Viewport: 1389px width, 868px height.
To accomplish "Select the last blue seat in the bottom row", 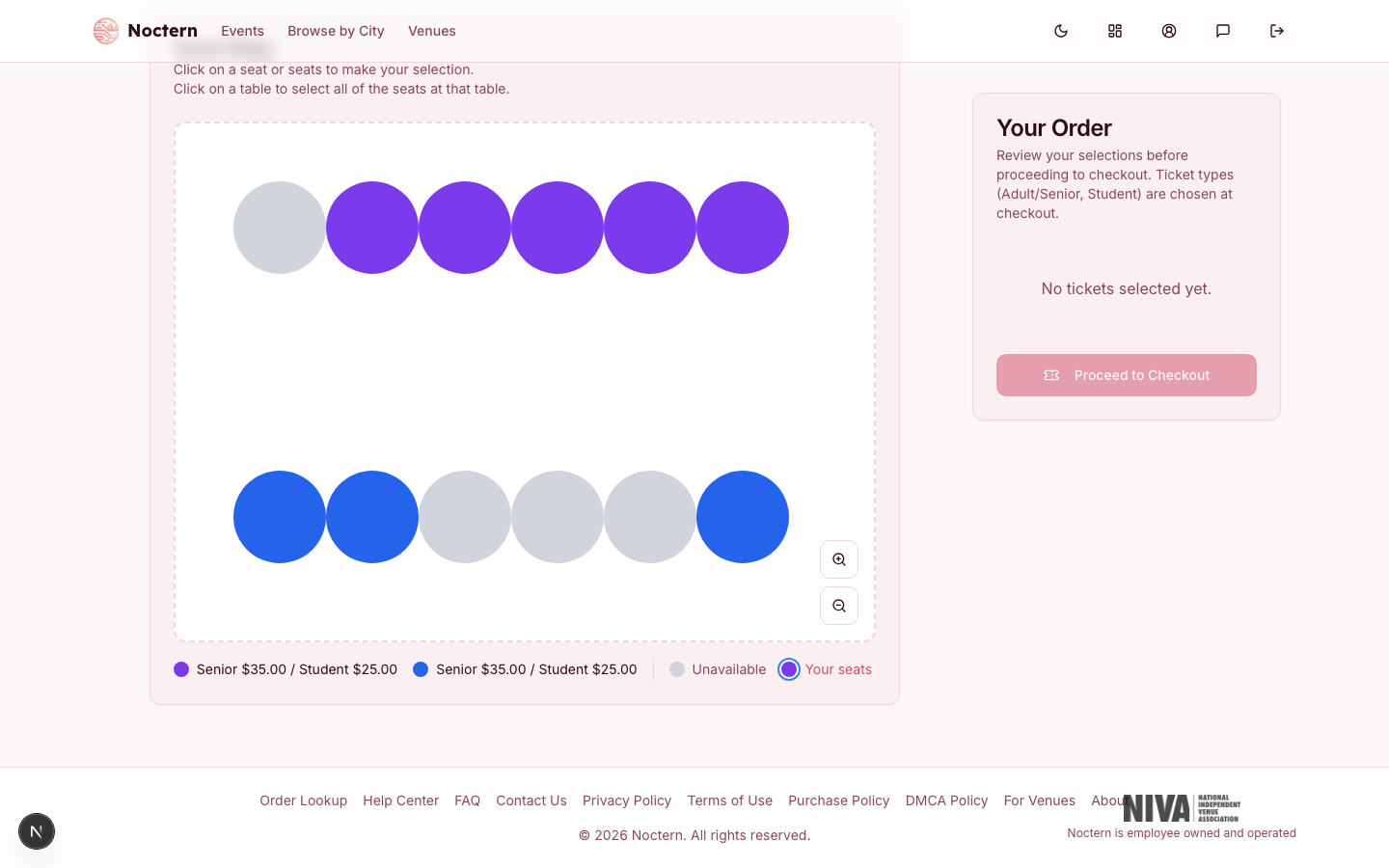I will pos(743,517).
